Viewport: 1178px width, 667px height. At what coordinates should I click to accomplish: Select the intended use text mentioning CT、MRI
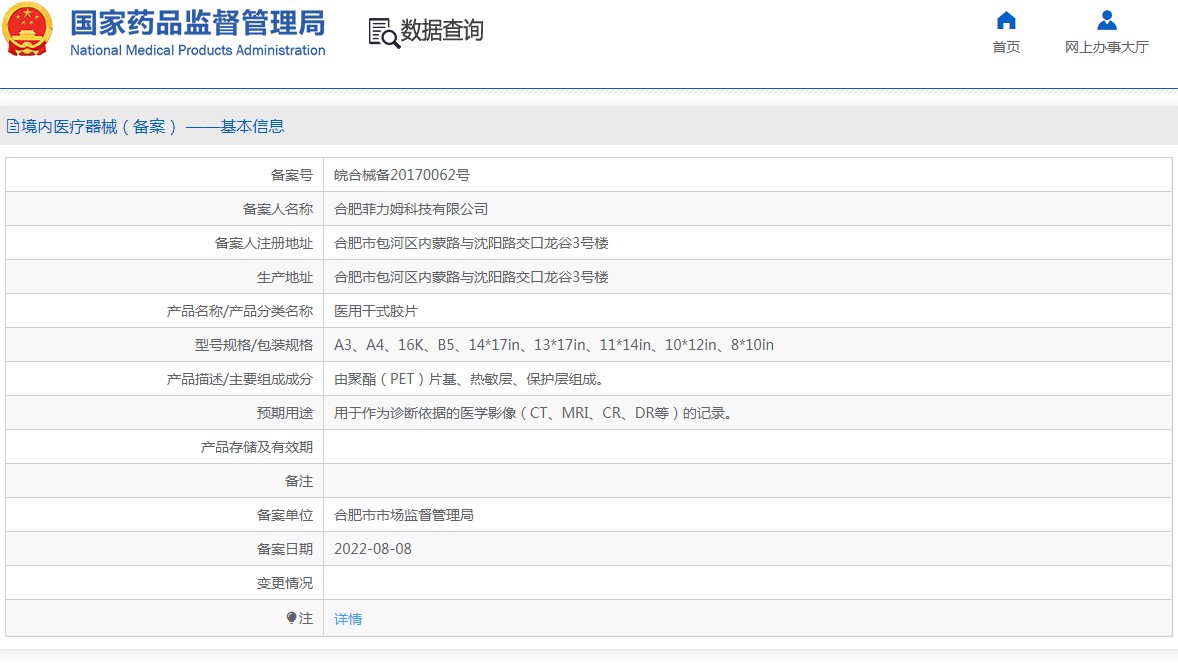533,413
